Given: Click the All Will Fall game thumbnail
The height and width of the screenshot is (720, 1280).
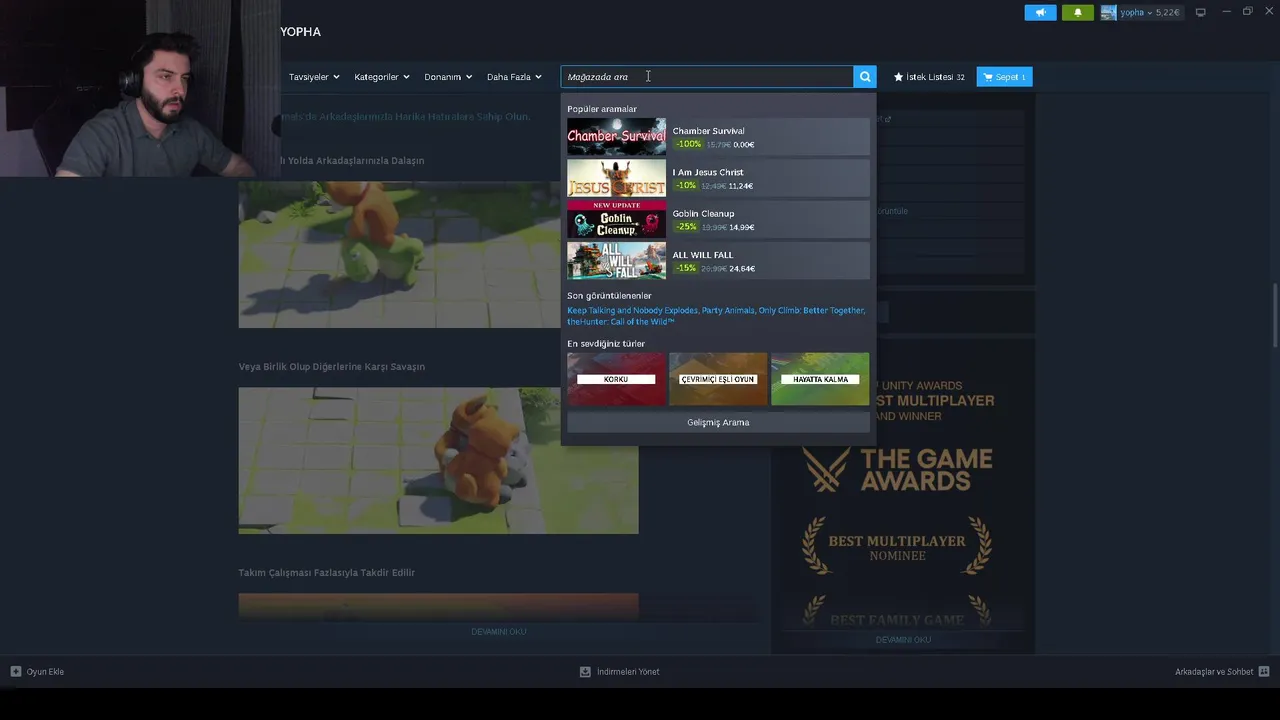Looking at the screenshot, I should pos(616,261).
